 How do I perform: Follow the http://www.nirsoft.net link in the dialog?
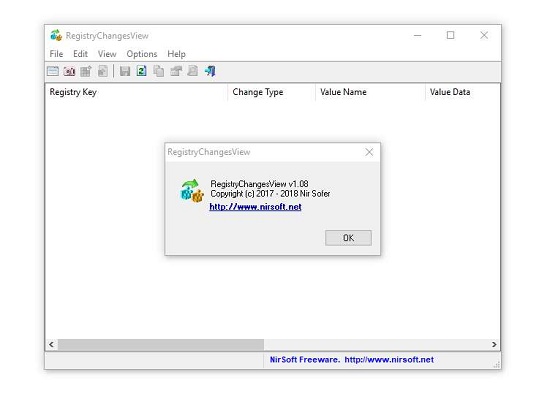[x=255, y=207]
